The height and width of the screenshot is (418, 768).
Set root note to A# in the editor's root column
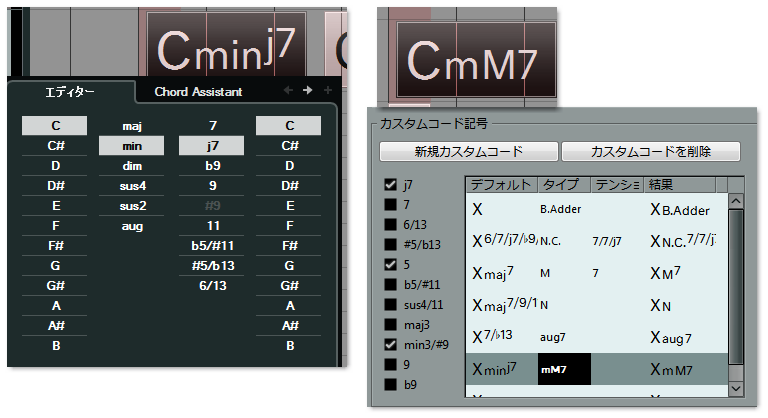point(54,325)
